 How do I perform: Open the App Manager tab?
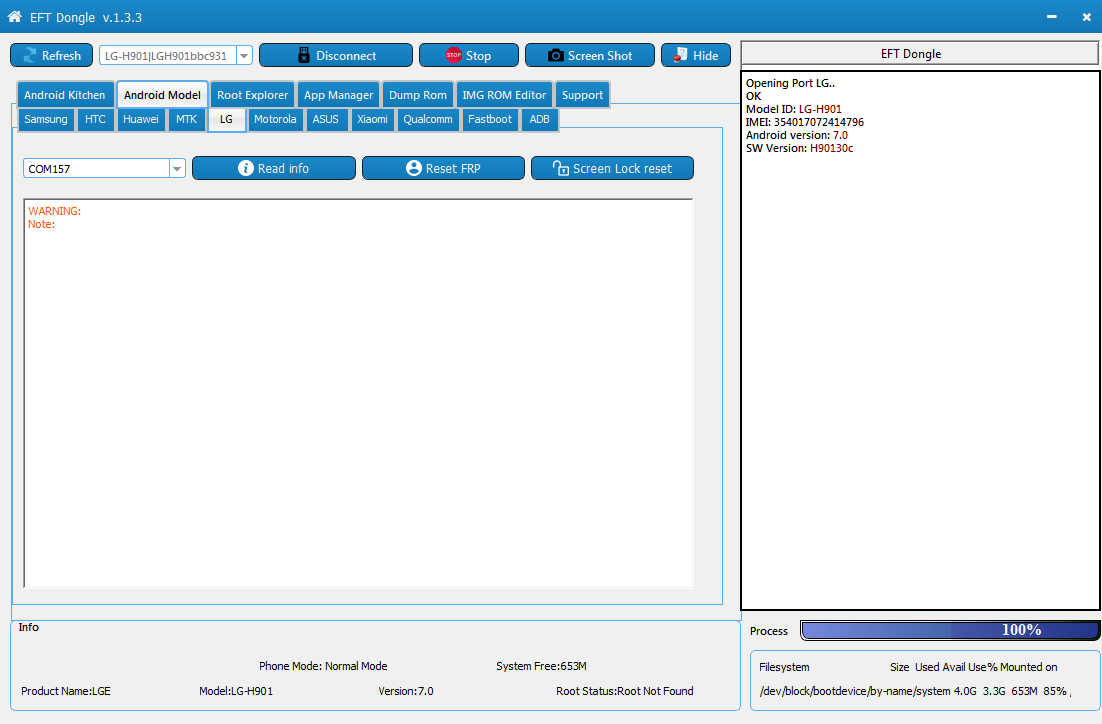click(x=338, y=95)
